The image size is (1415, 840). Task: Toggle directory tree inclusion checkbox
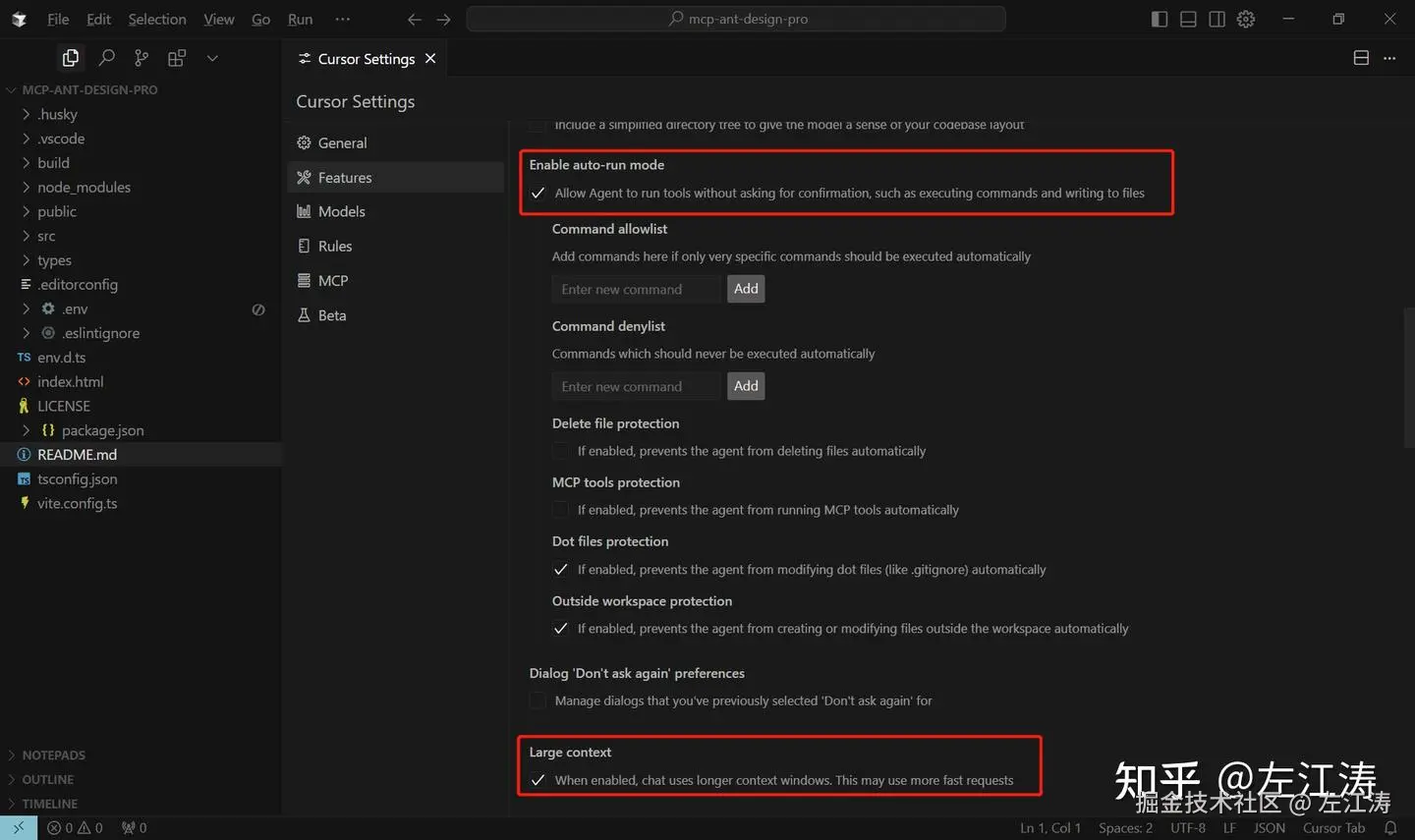pos(538,125)
